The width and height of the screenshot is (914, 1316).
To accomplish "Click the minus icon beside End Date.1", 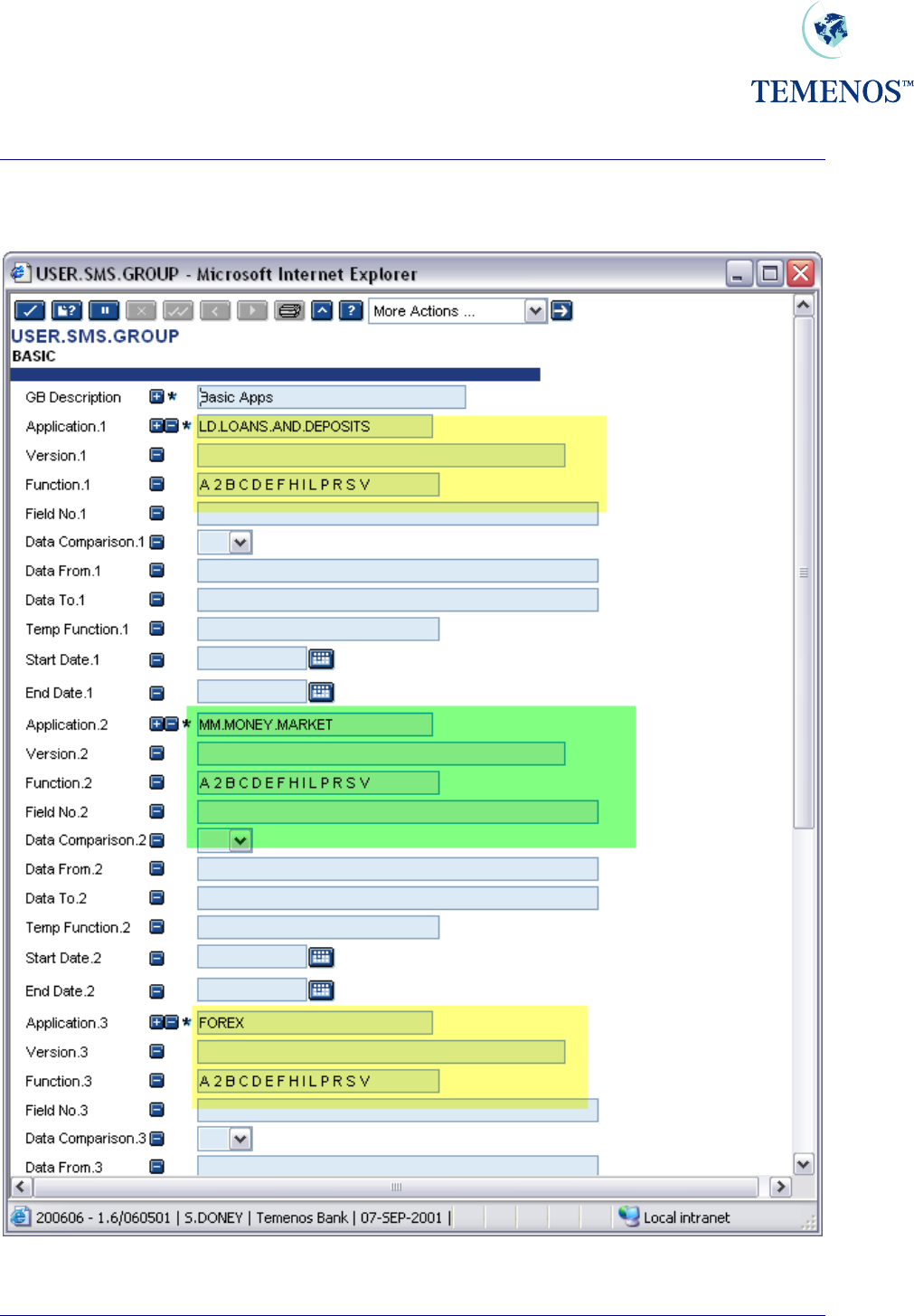I will [x=156, y=693].
